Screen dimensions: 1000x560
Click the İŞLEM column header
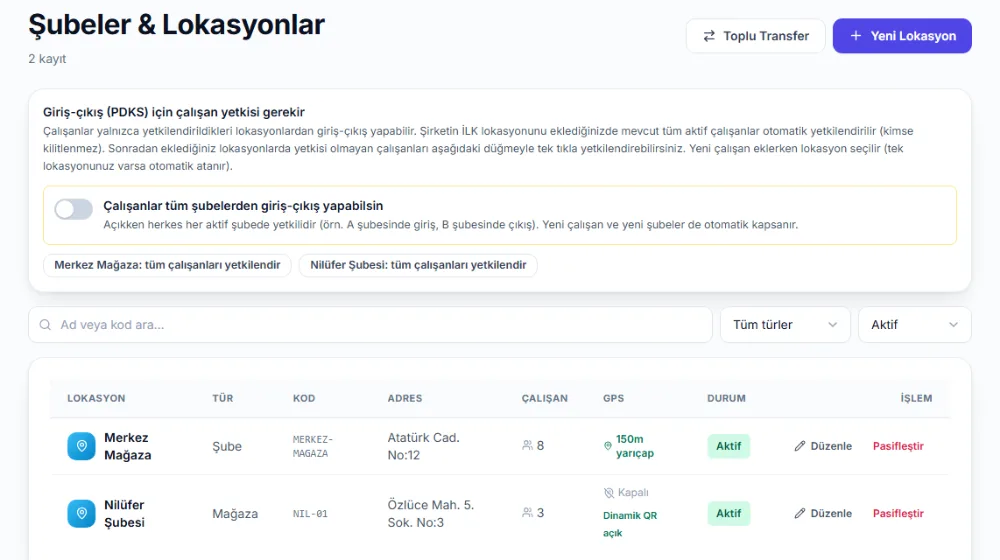pos(916,398)
